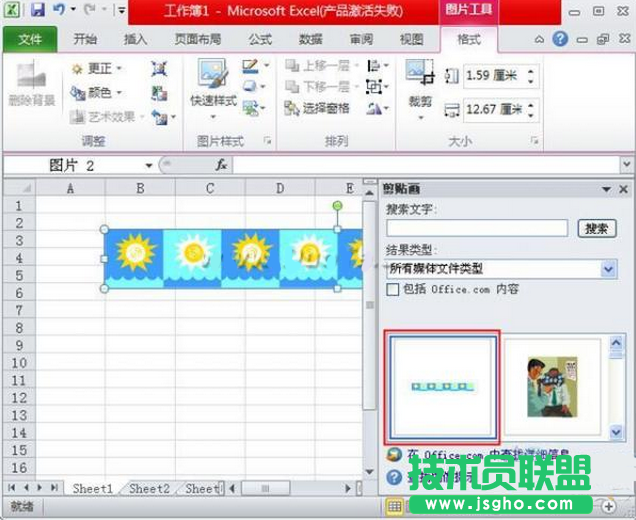Click the Picture Layout icon
Viewport: 636px width, 520px height.
(x=250, y=108)
